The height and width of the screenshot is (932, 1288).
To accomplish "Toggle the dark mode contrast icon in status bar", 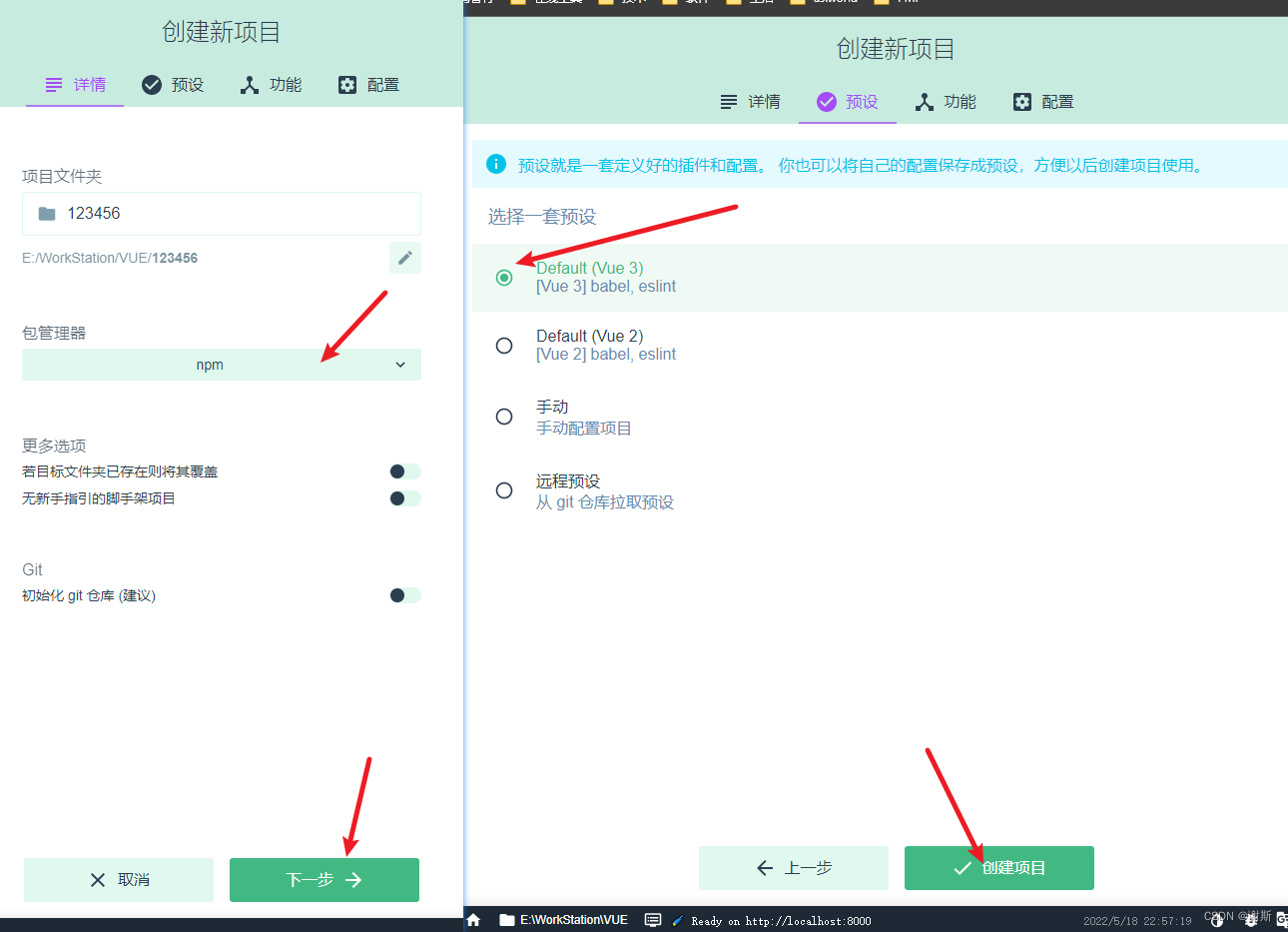I will pyautogui.click(x=1217, y=921).
